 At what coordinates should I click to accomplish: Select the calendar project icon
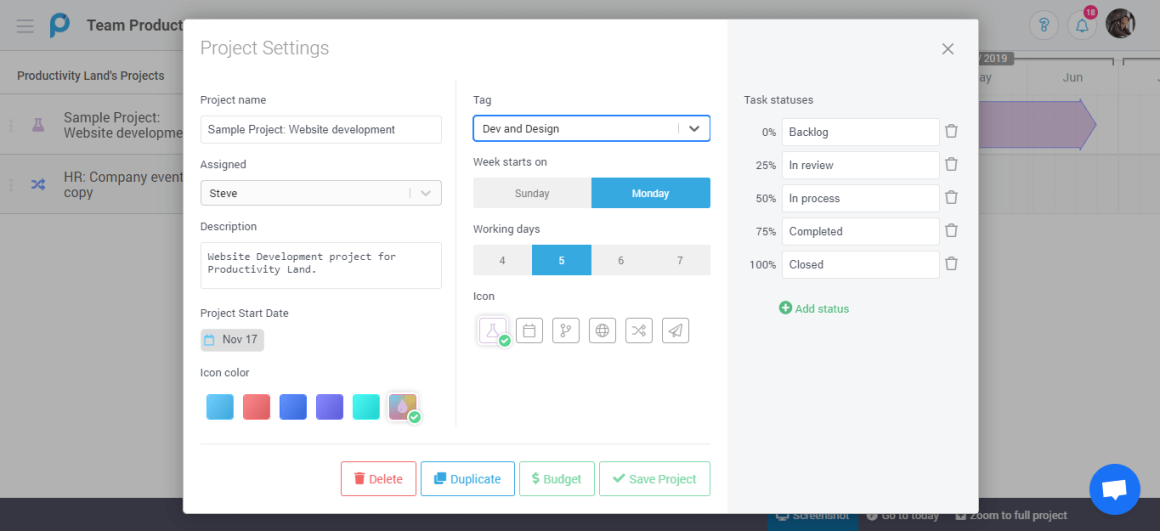pos(529,331)
